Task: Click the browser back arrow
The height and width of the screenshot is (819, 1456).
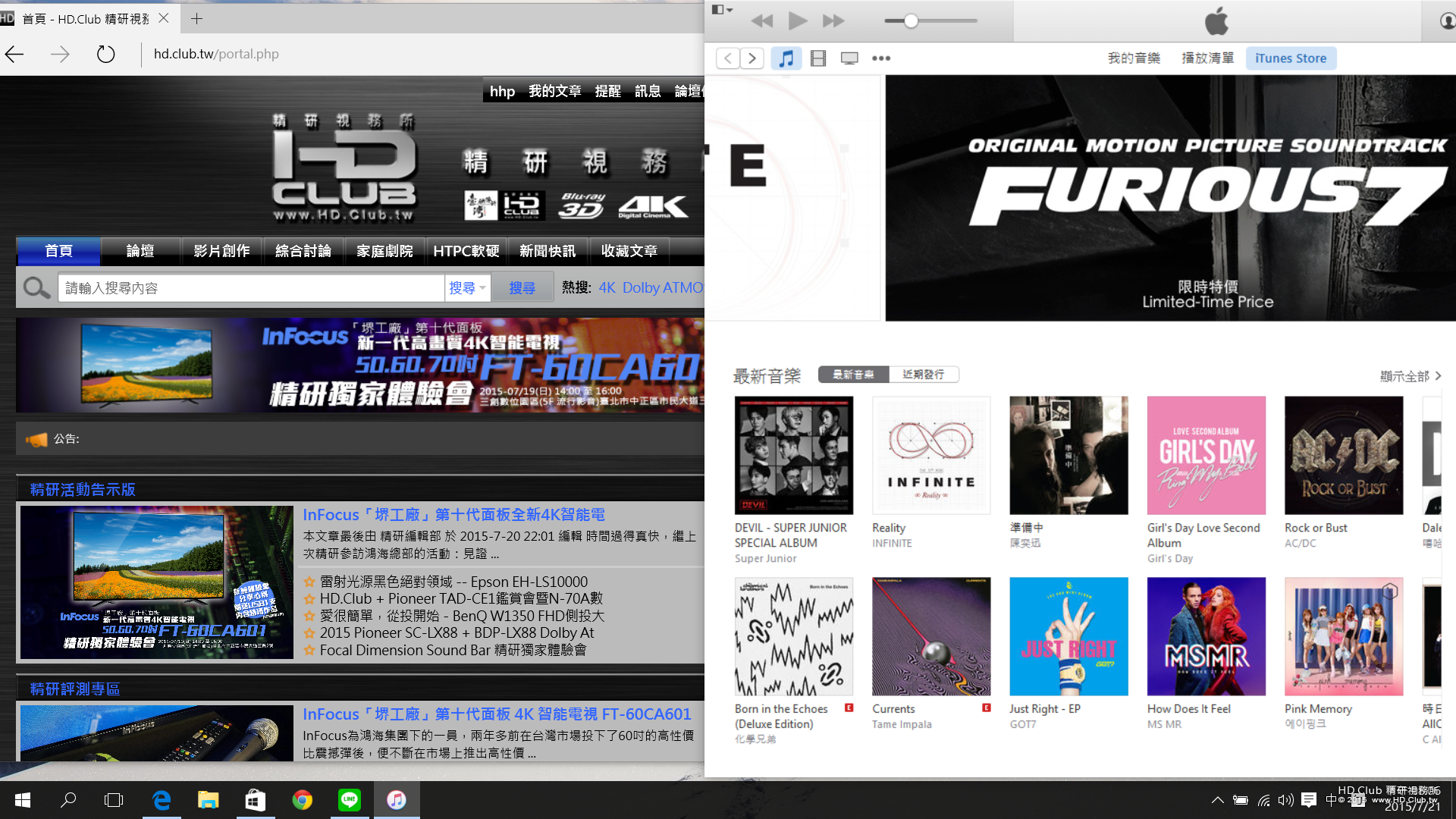Action: point(14,54)
